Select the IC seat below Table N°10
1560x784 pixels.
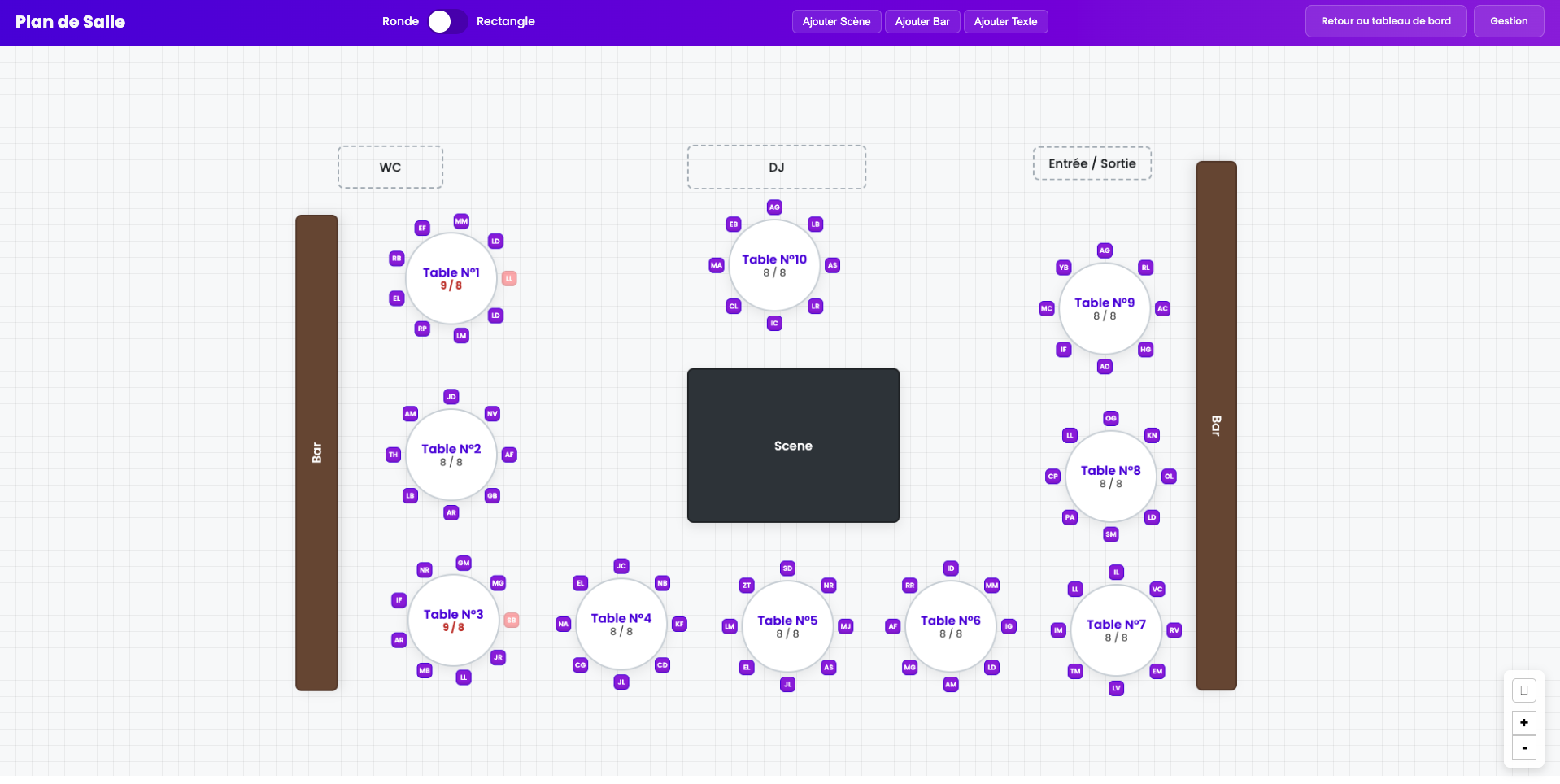(774, 324)
